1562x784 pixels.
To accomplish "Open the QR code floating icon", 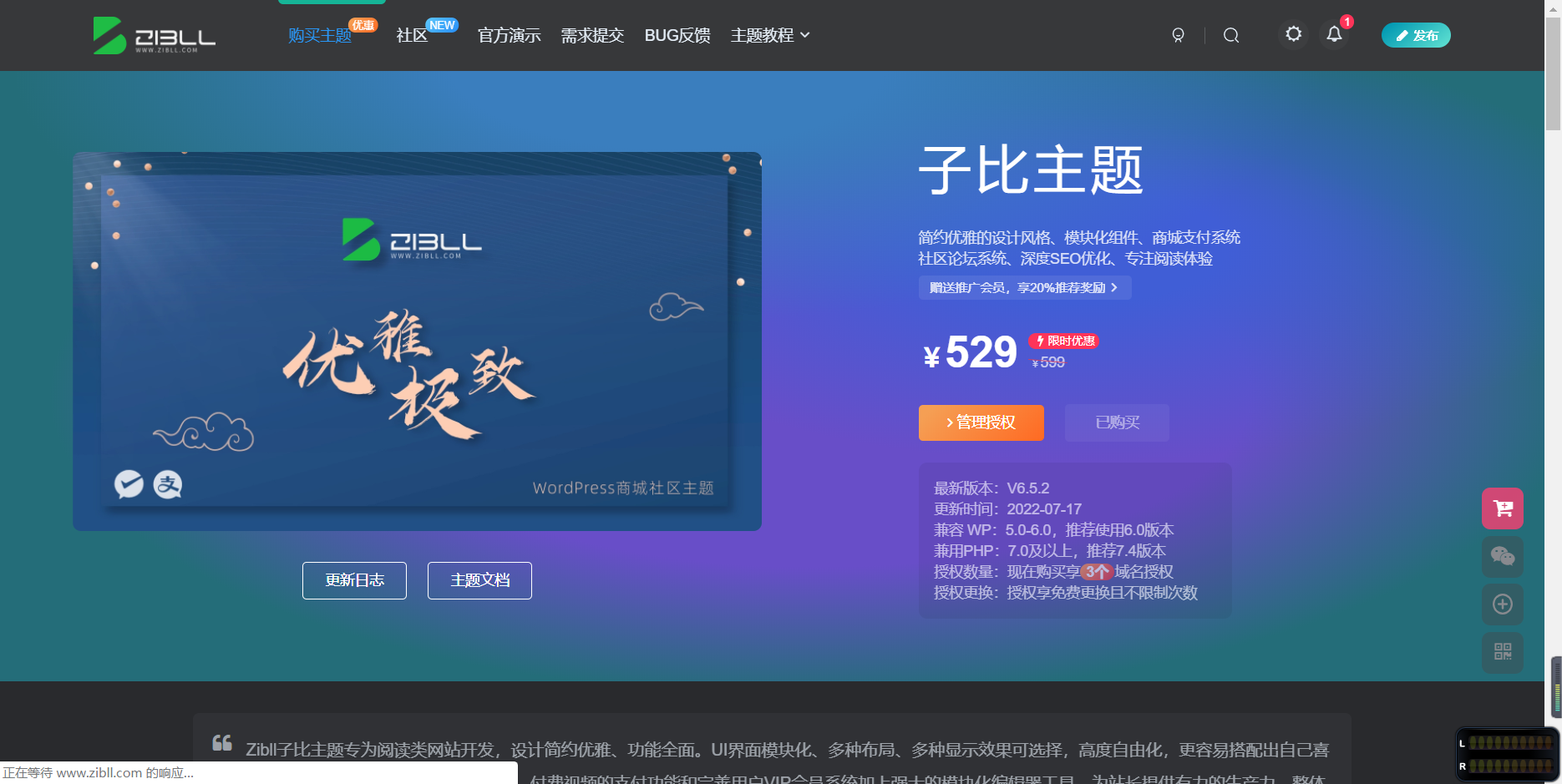I will tap(1502, 652).
